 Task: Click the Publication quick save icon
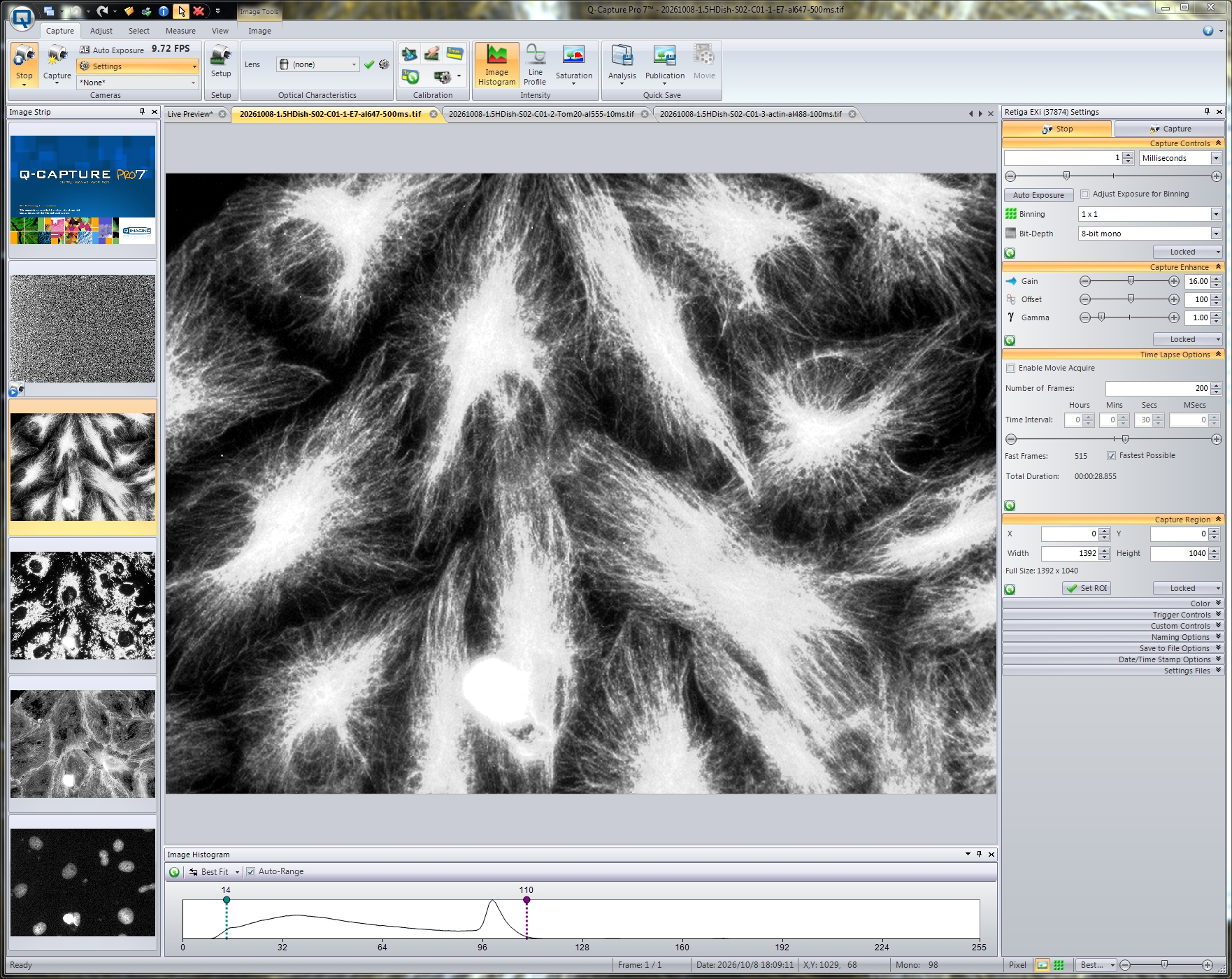click(664, 66)
